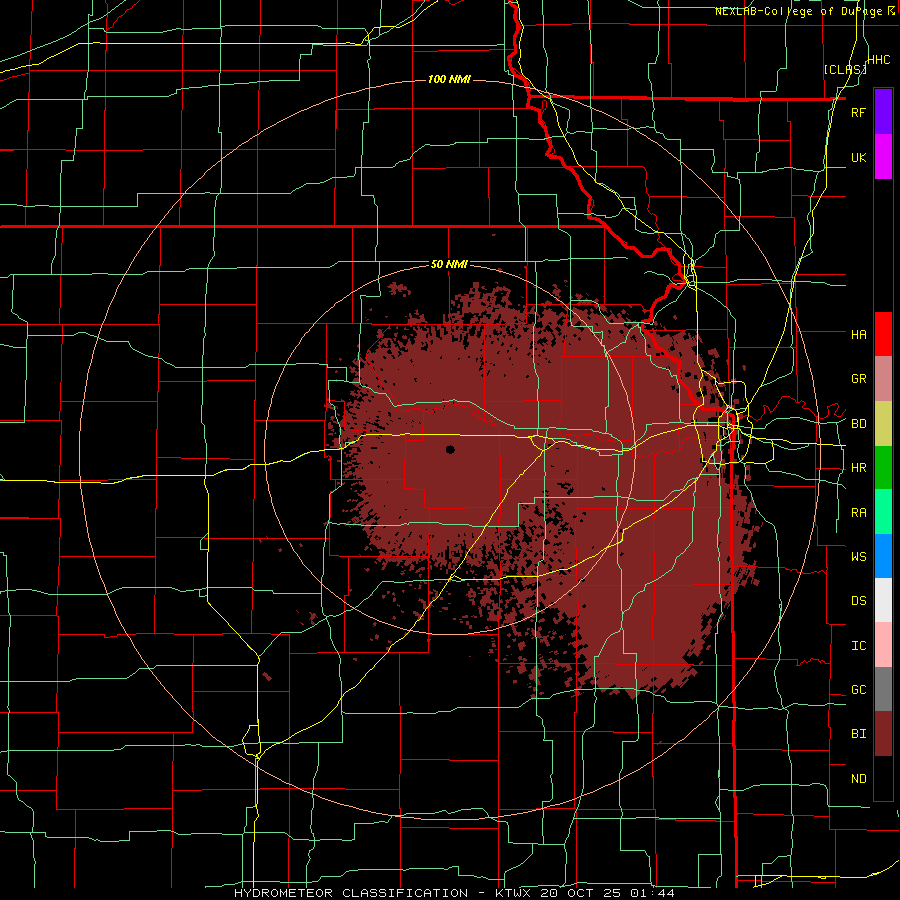The image size is (900, 900).
Task: Click the HYDROMETEOR CLASSIFICATION footer title
Action: click(x=351, y=893)
